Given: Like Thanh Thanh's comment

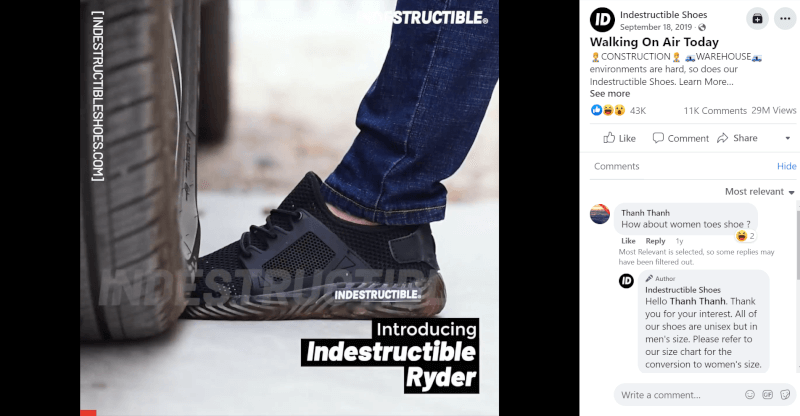Looking at the screenshot, I should pos(628,241).
